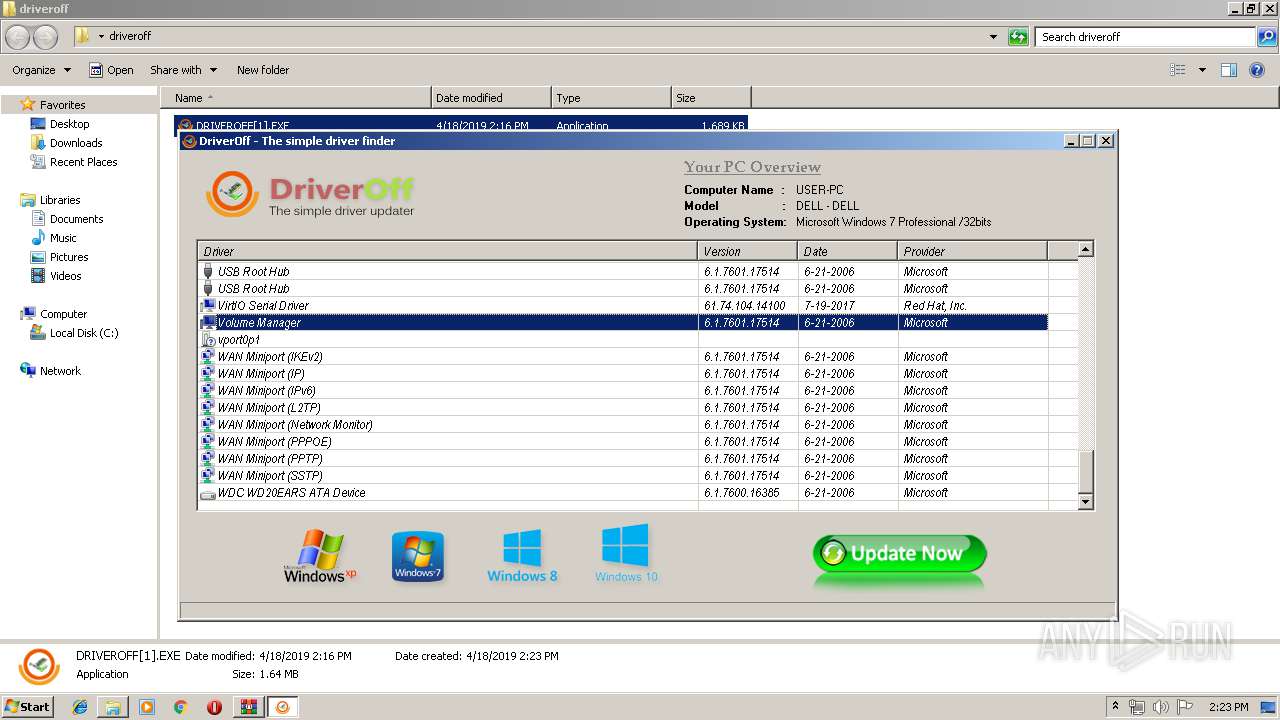Open Downloads in the Favorites sidebar
1280x720 pixels.
pyautogui.click(x=66, y=143)
